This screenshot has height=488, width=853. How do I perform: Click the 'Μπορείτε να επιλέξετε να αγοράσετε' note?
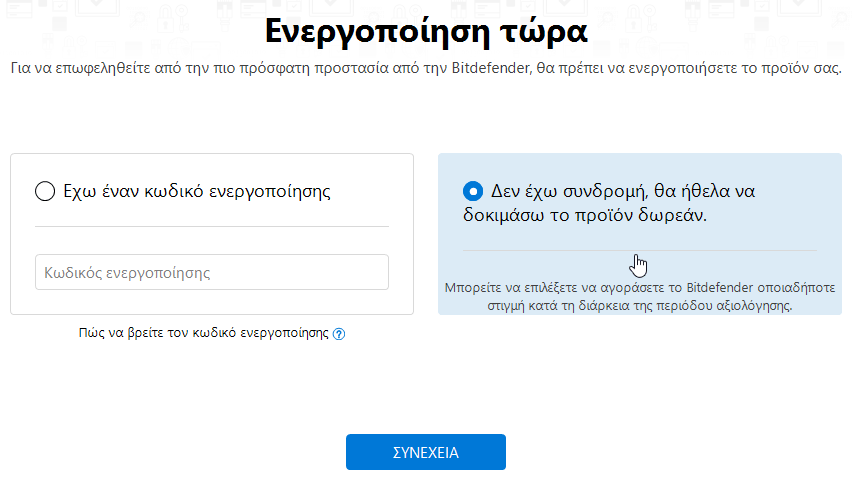[640, 296]
